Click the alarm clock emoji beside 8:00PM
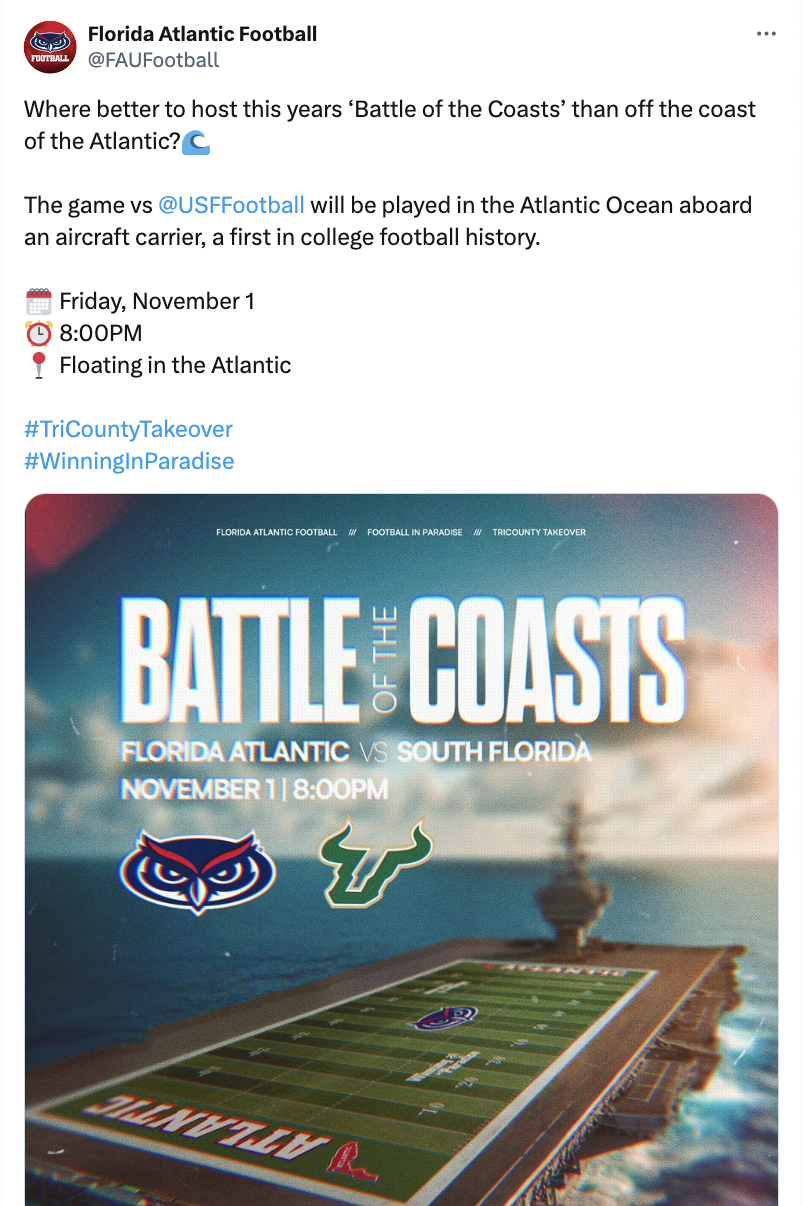This screenshot has width=804, height=1206. [x=38, y=333]
